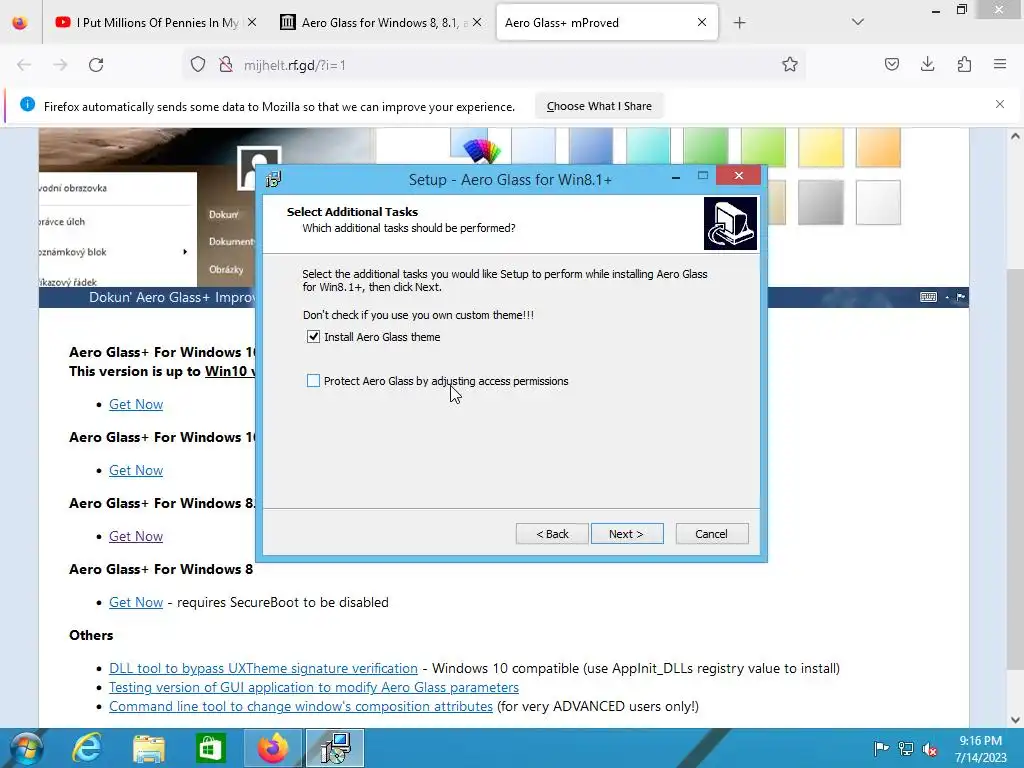This screenshot has width=1024, height=768.
Task: Open Action Center flag in tray
Action: 881,748
